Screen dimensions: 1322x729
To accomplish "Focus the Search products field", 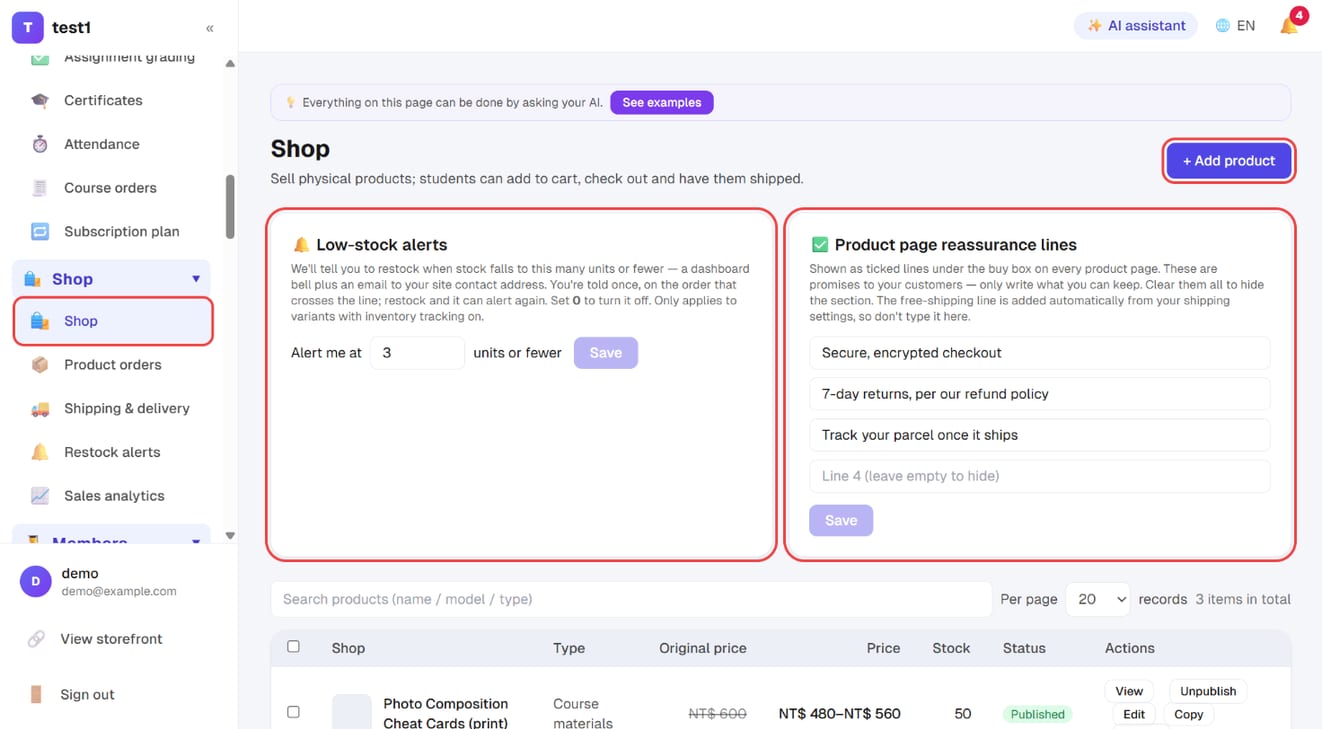I will coord(631,599).
